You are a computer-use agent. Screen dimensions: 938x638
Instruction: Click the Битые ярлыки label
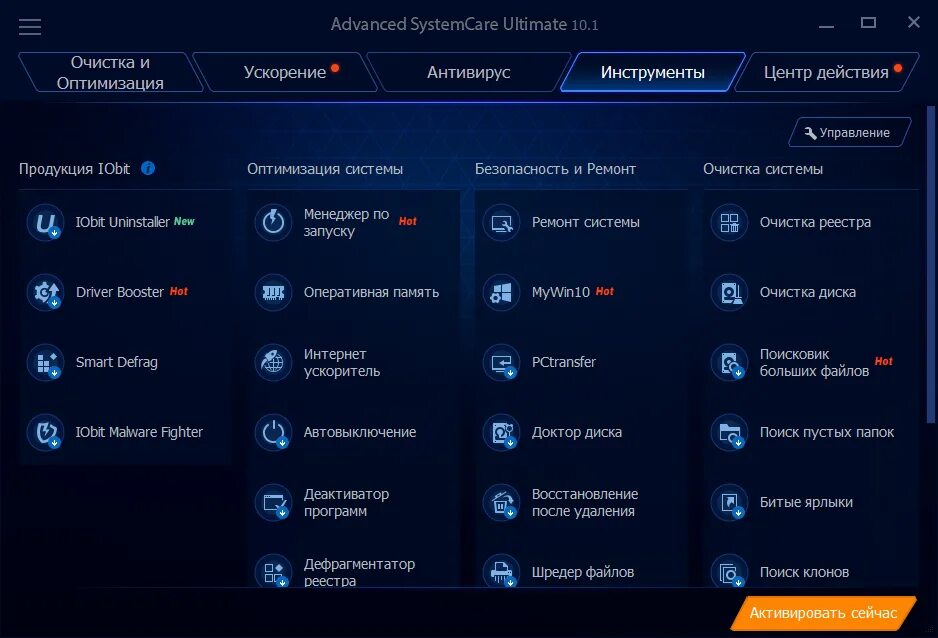click(806, 502)
